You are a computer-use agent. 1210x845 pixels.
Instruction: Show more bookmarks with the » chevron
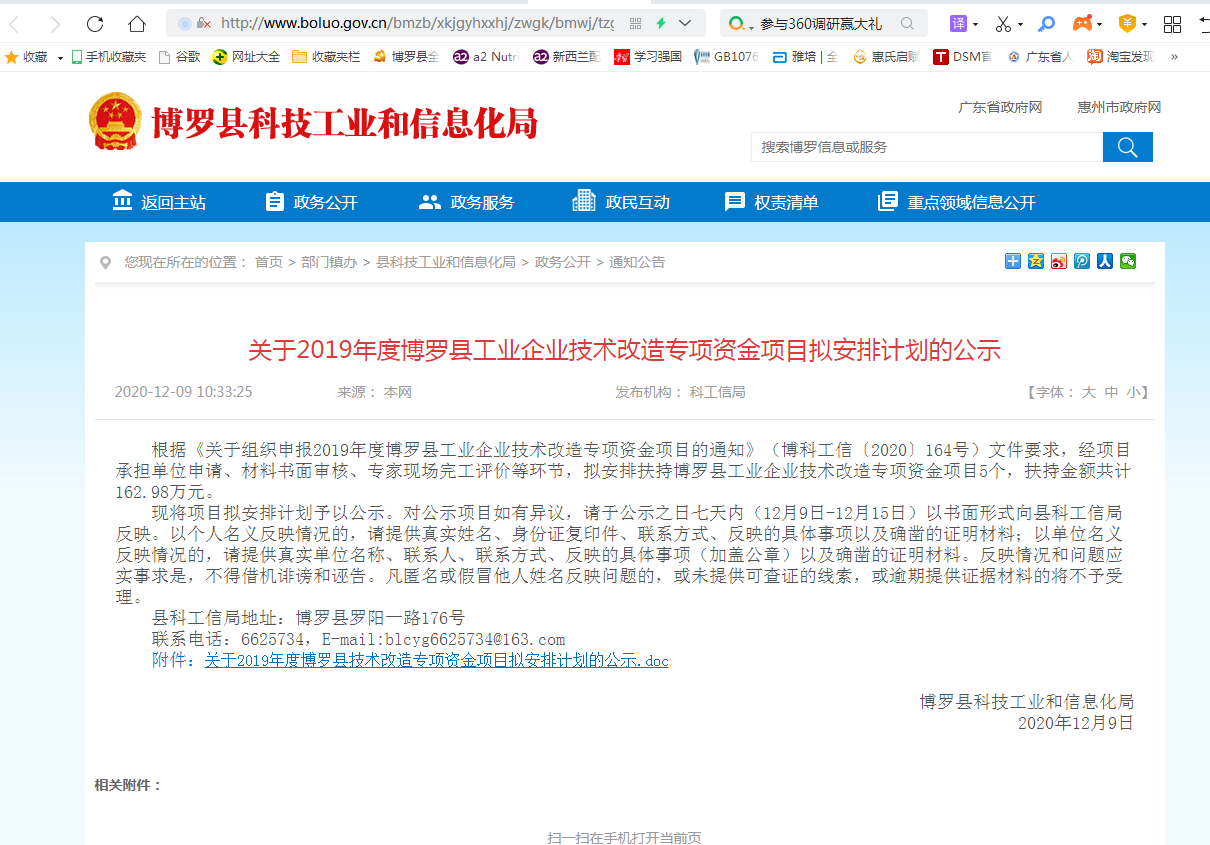coord(1174,57)
